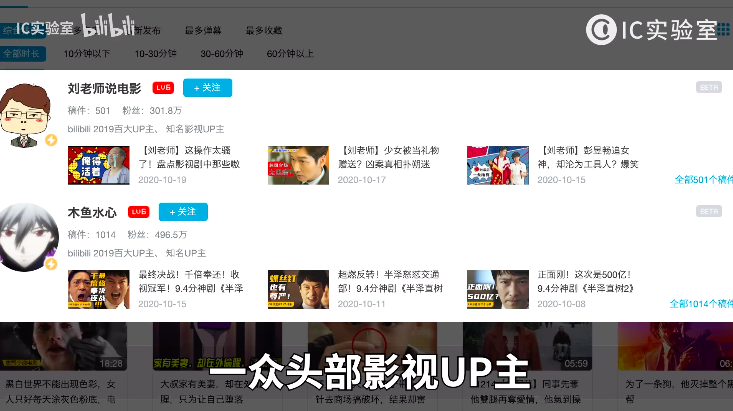Image resolution: width=733 pixels, height=411 pixels.
Task: Open thumbnail of video dated 2020-10-19
Action: pyautogui.click(x=99, y=166)
